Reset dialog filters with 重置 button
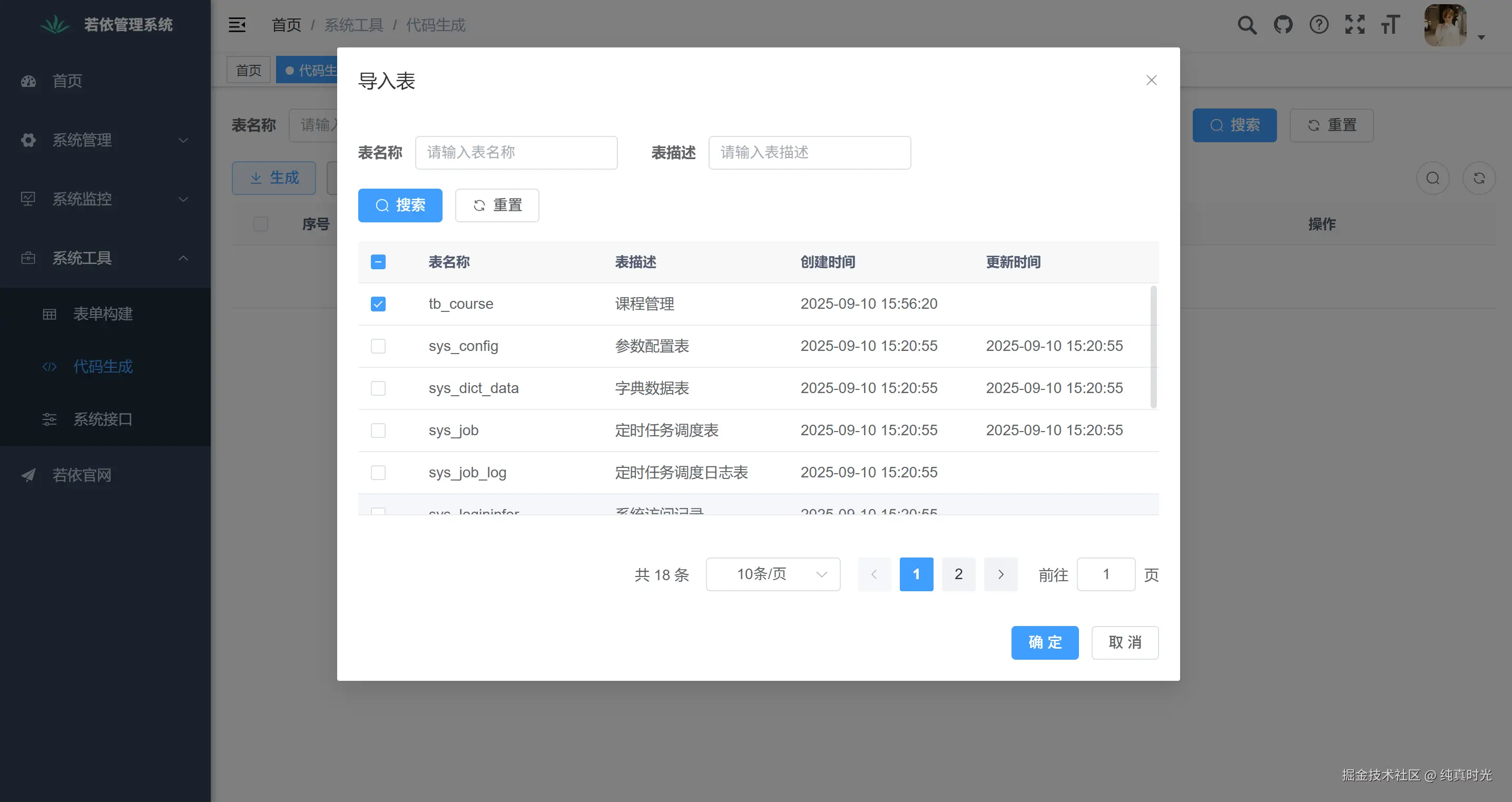The image size is (1512, 802). coord(497,205)
